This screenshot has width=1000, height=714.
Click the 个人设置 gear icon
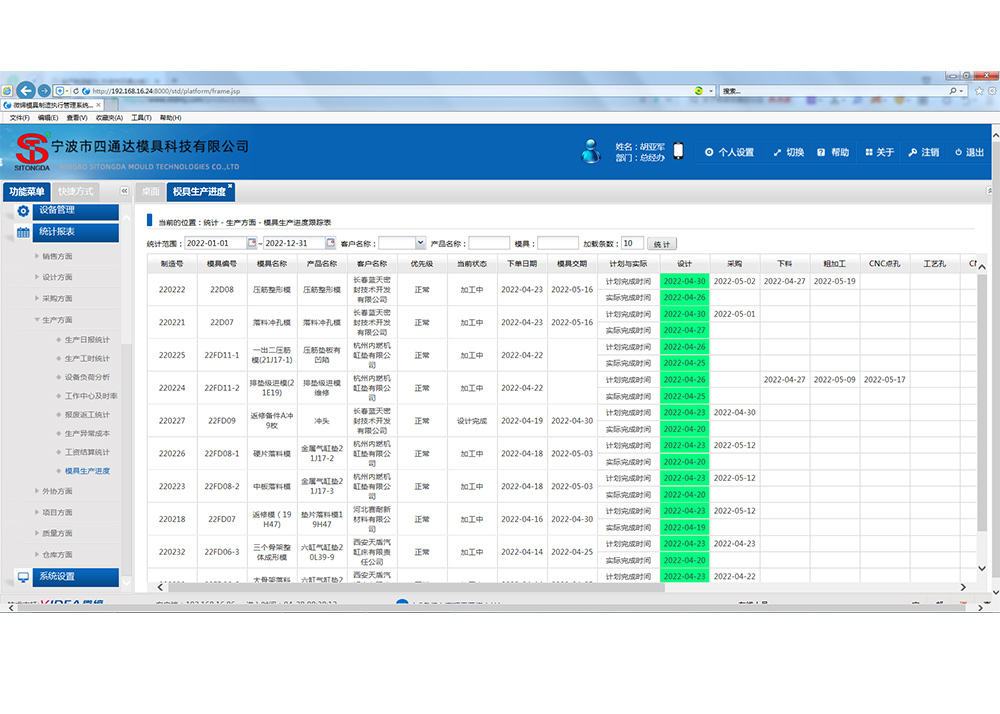pyautogui.click(x=709, y=153)
